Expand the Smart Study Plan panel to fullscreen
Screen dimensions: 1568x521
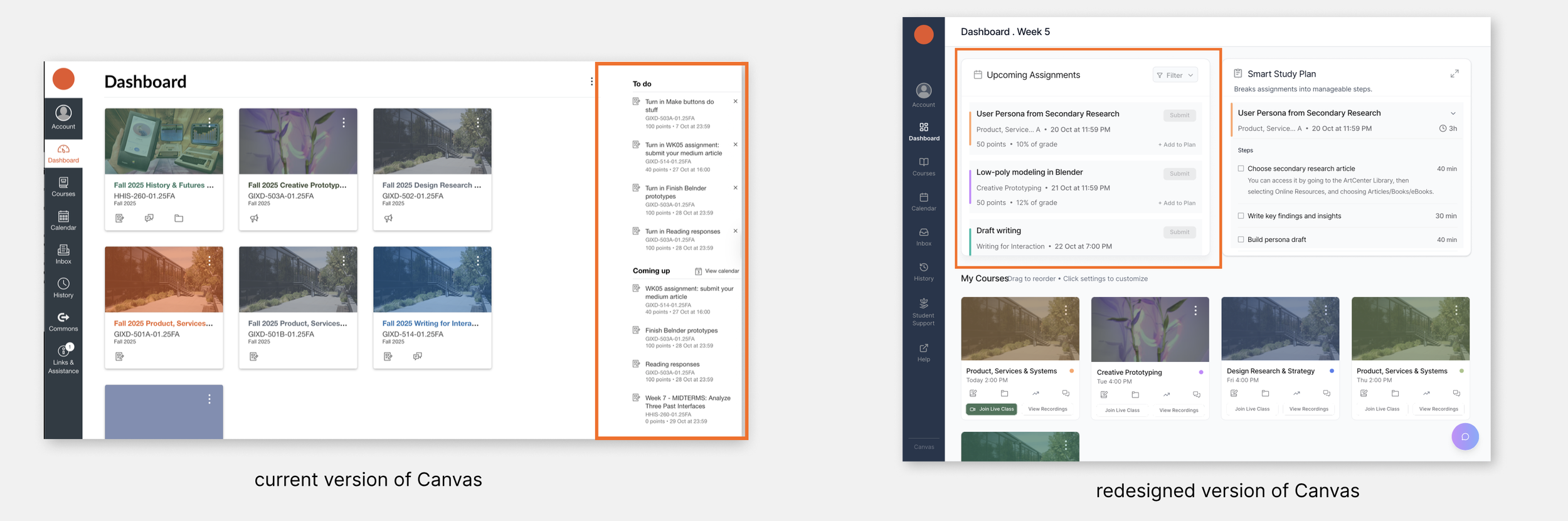1454,74
